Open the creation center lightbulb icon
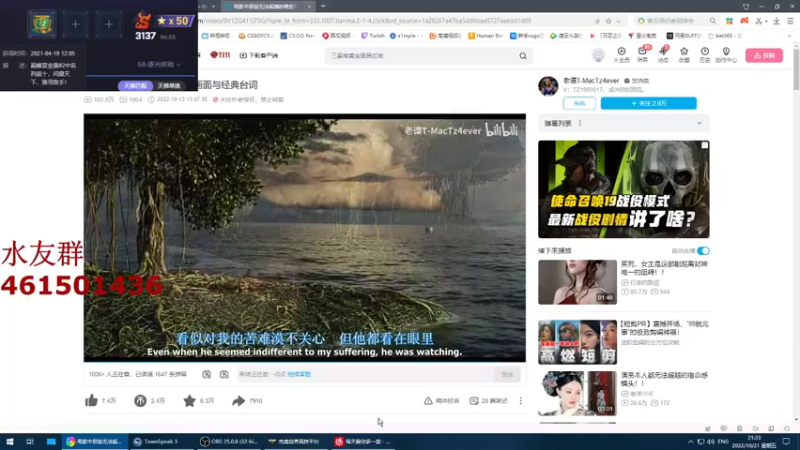800x450 pixels. coord(726,54)
